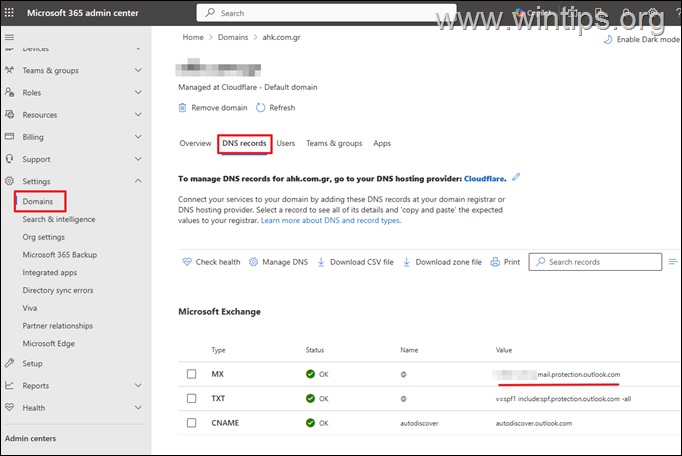Click the Resources sidebar icon
682x456 pixels.
9,114
